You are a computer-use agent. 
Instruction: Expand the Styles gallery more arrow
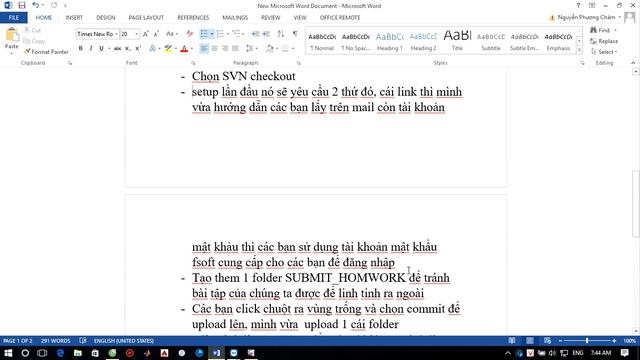[579, 50]
